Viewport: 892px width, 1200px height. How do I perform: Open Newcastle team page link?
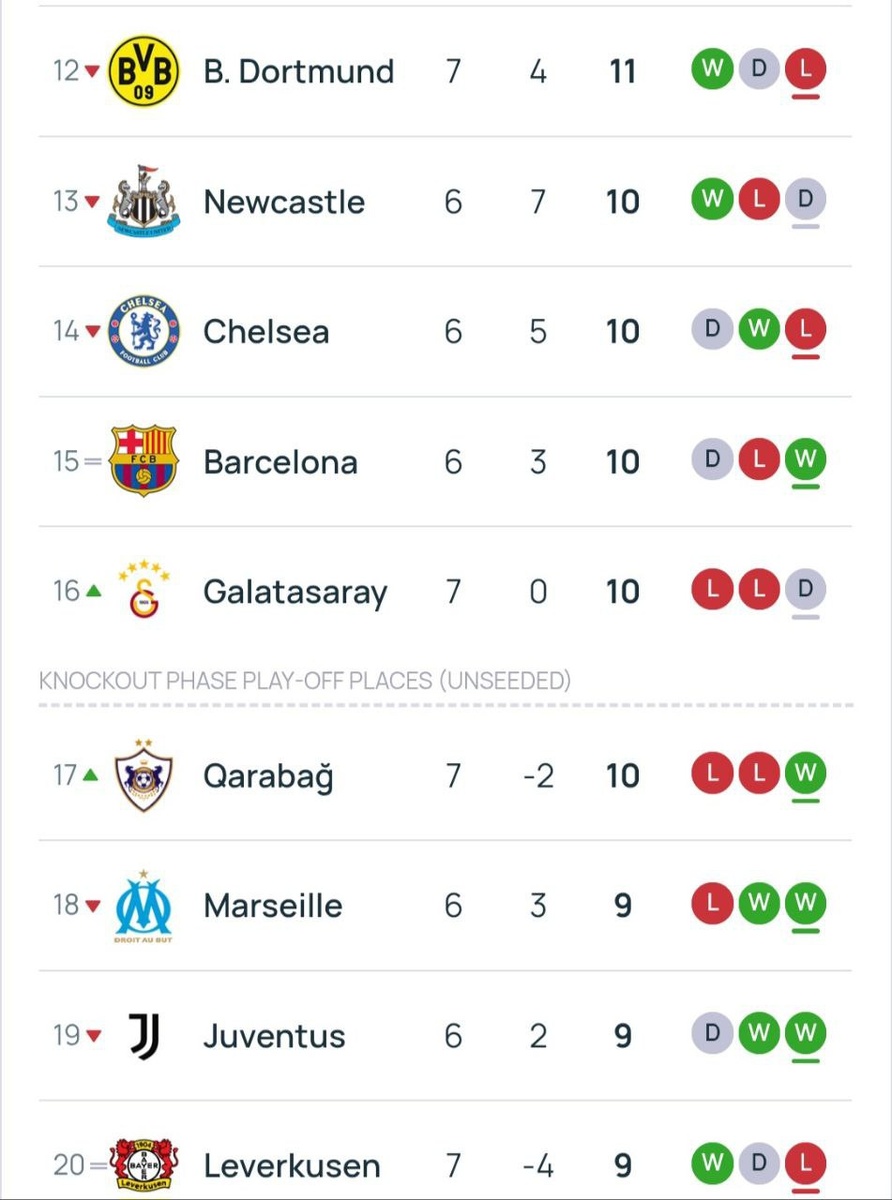click(x=284, y=201)
